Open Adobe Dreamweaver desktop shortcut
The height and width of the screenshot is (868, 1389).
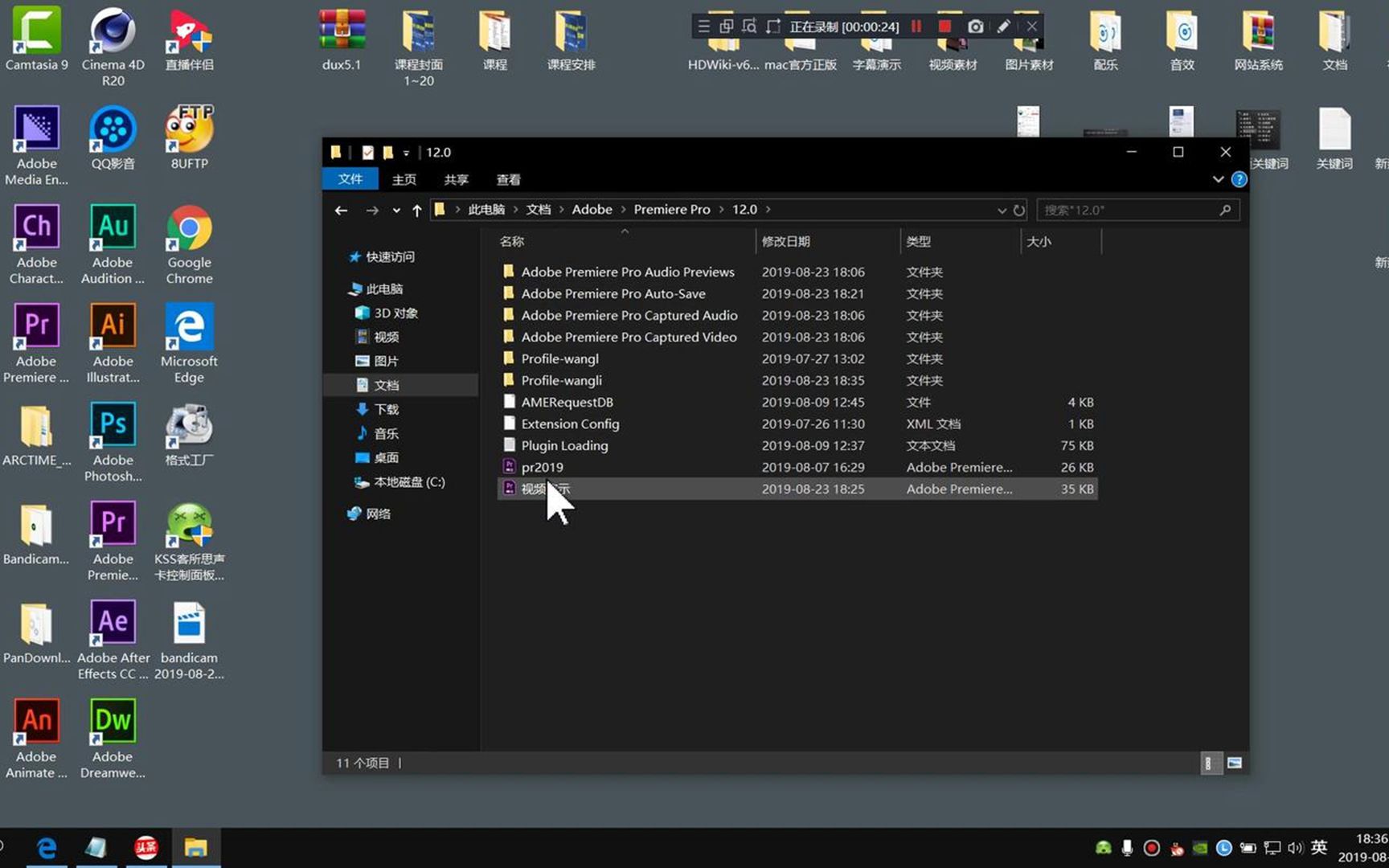click(113, 739)
